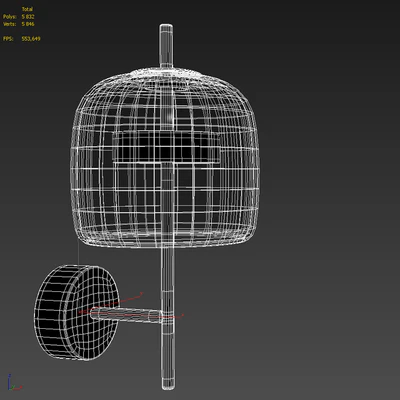Click the XYZ axis tripod icon
Screen dimensions: 400x400
point(14,383)
